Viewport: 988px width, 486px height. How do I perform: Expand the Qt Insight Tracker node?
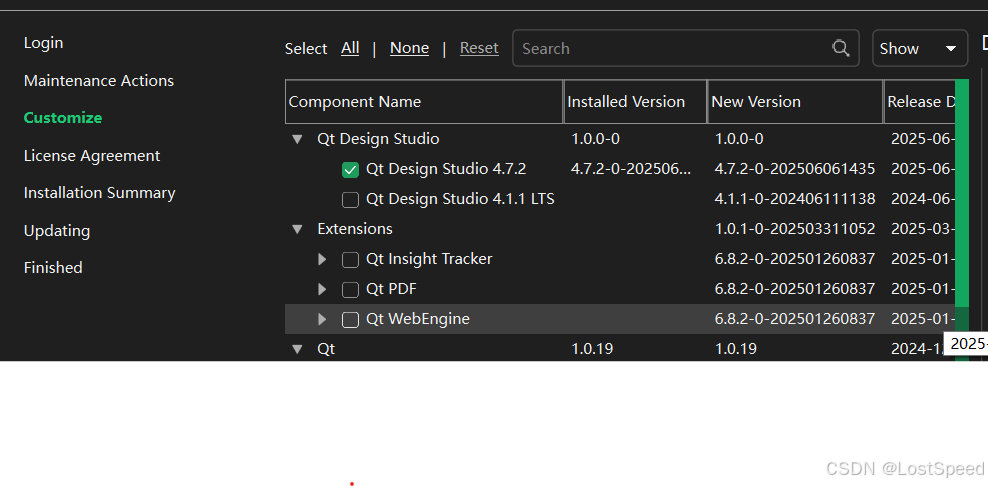(322, 259)
